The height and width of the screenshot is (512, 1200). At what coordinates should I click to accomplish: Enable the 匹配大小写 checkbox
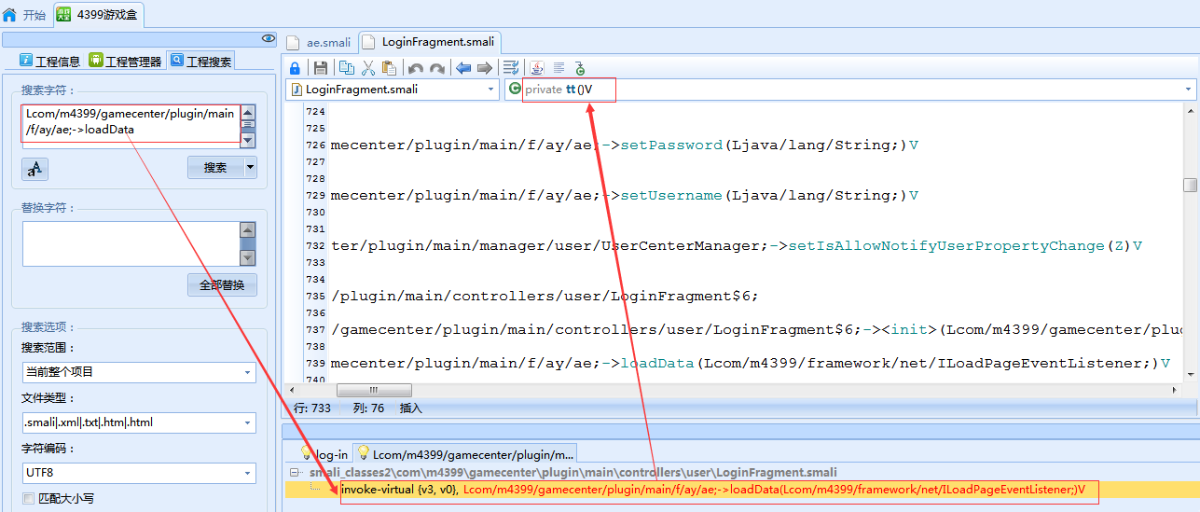pos(28,498)
